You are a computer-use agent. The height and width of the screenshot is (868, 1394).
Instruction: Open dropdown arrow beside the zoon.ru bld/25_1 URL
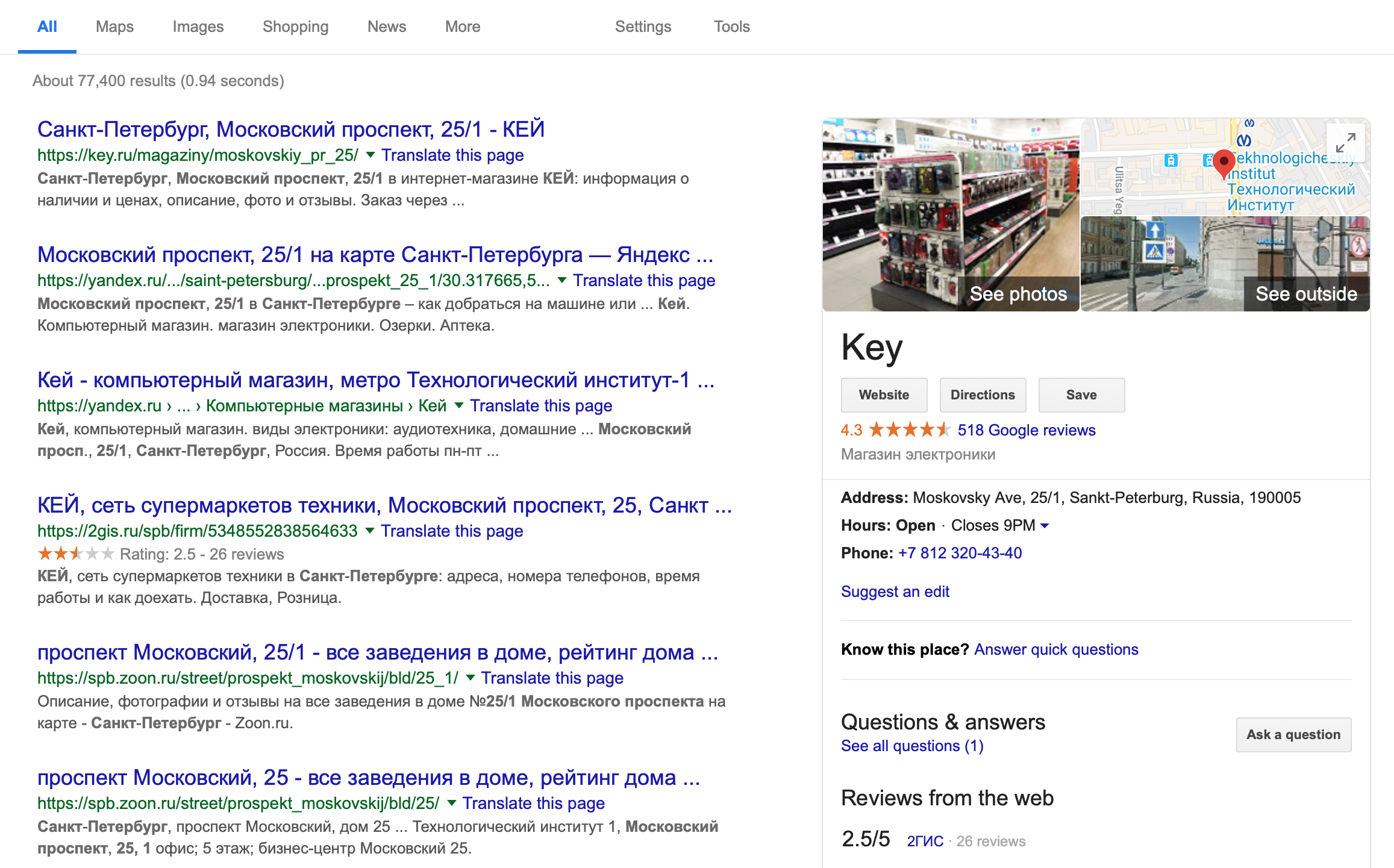(470, 678)
